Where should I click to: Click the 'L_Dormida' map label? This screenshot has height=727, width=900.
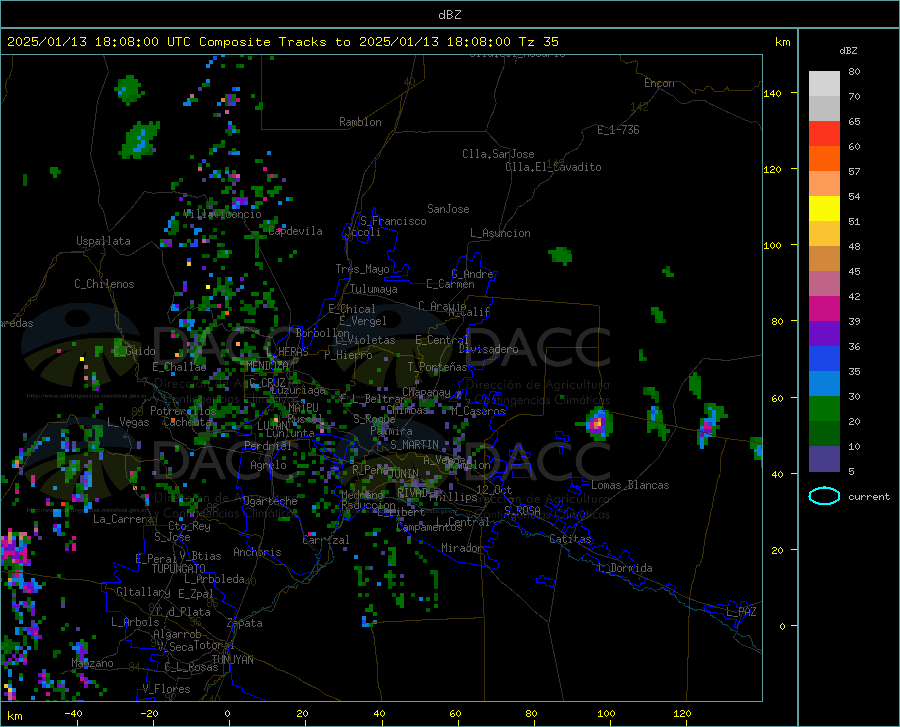625,568
